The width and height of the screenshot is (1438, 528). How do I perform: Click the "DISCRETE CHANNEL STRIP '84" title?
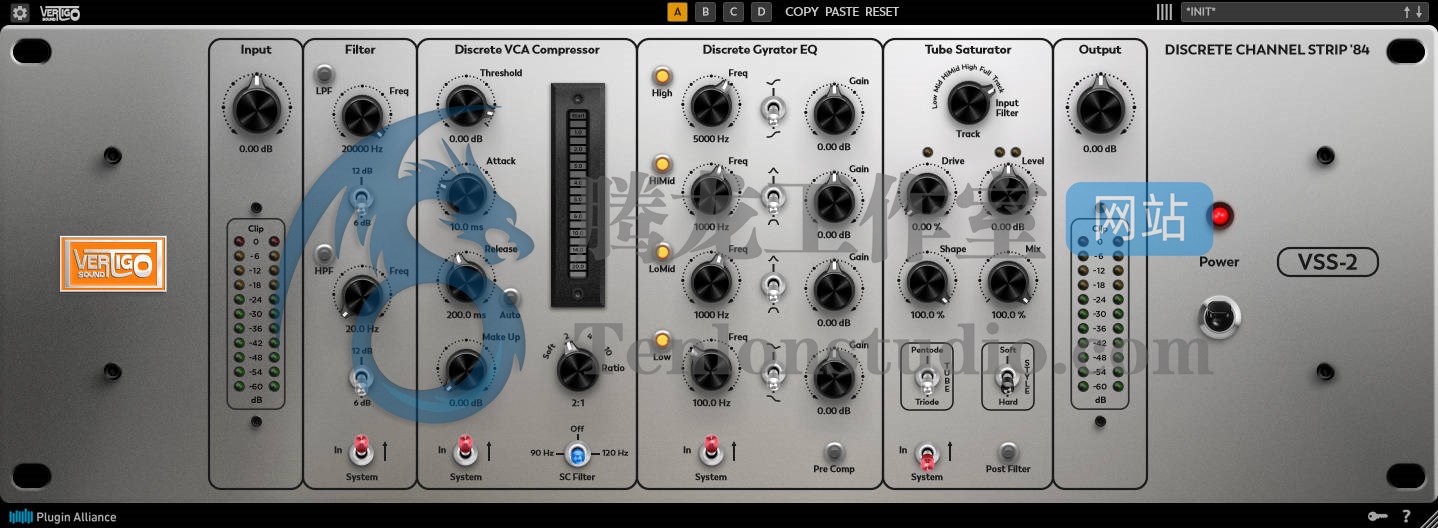(x=1267, y=49)
